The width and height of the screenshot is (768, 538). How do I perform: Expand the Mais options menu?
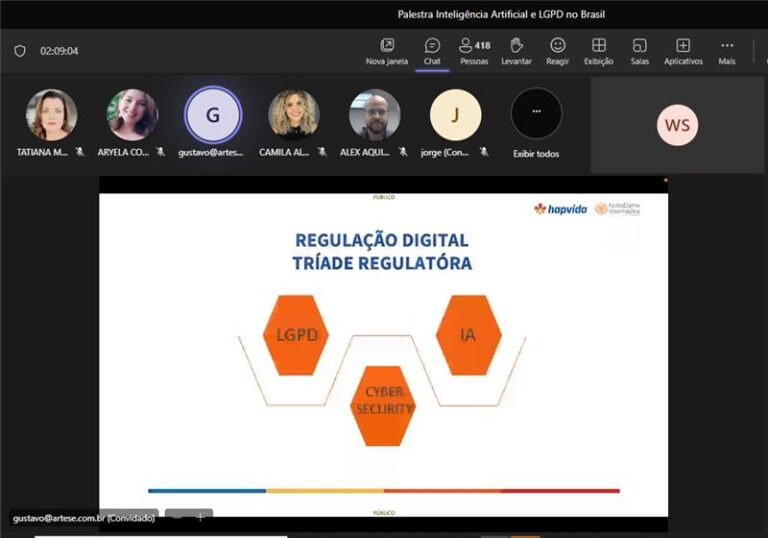point(727,51)
